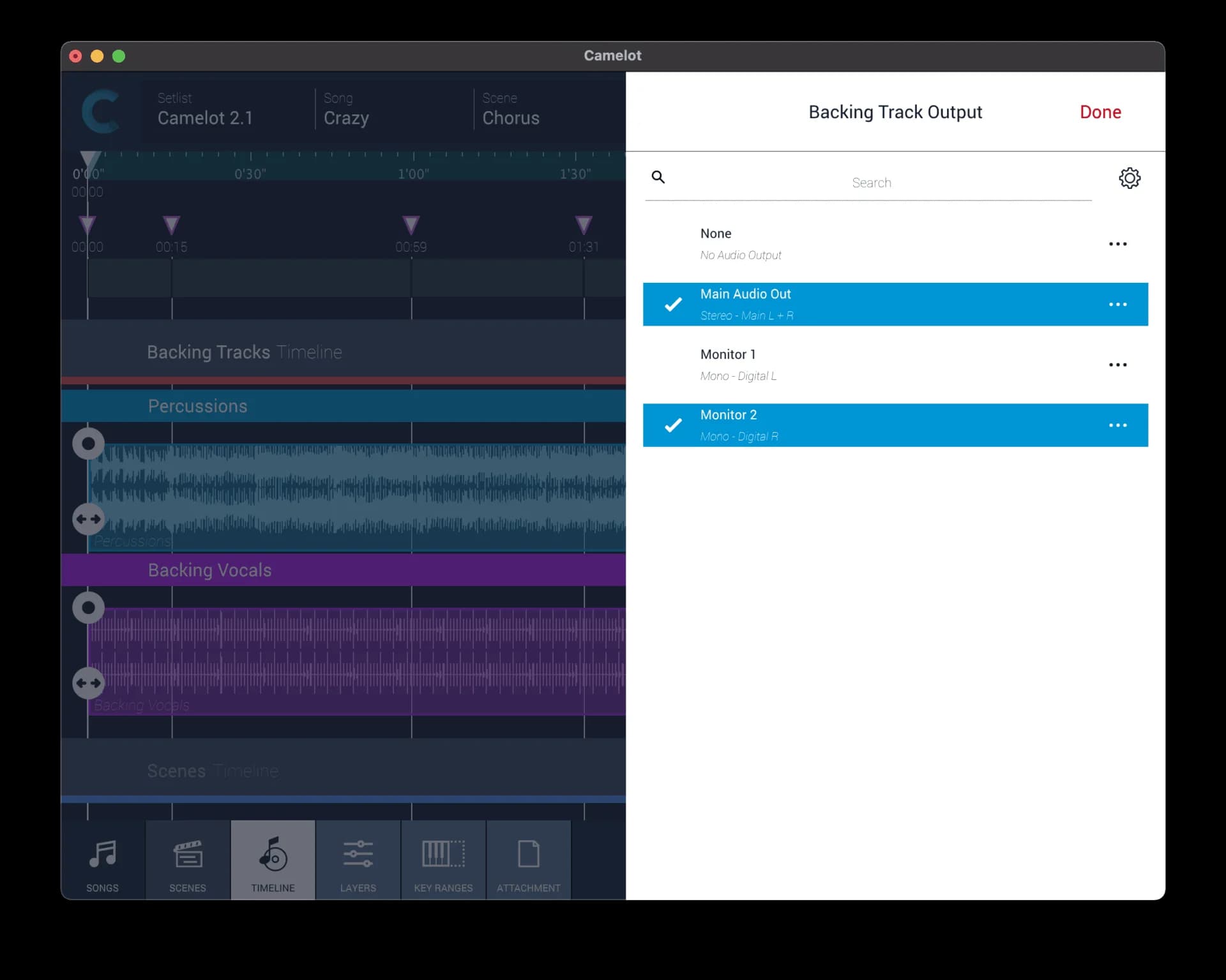Open the three-dot menu for Monitor 1
The image size is (1226, 980).
tap(1118, 365)
